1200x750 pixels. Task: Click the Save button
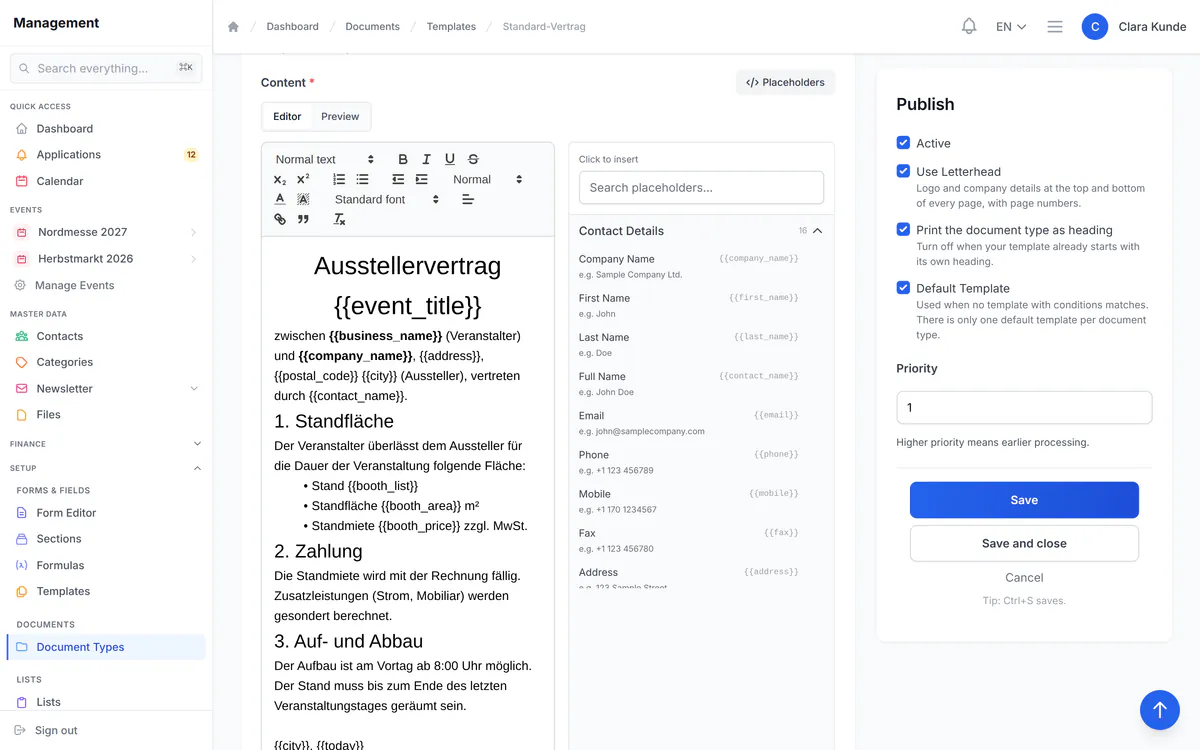(x=1024, y=500)
